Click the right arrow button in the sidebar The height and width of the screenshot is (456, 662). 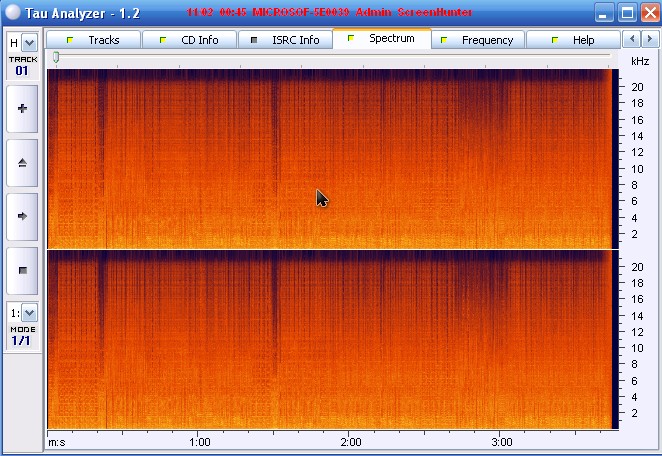click(x=23, y=215)
